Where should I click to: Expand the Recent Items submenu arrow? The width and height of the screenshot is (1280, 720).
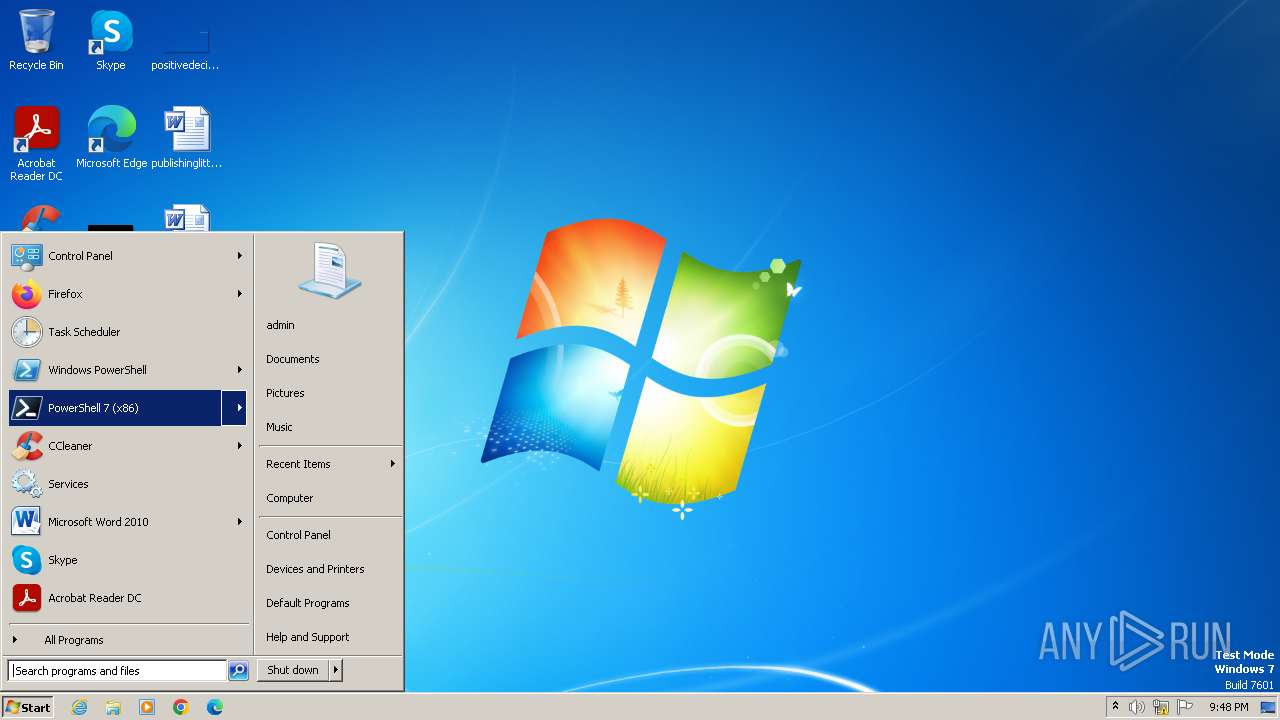(x=393, y=464)
